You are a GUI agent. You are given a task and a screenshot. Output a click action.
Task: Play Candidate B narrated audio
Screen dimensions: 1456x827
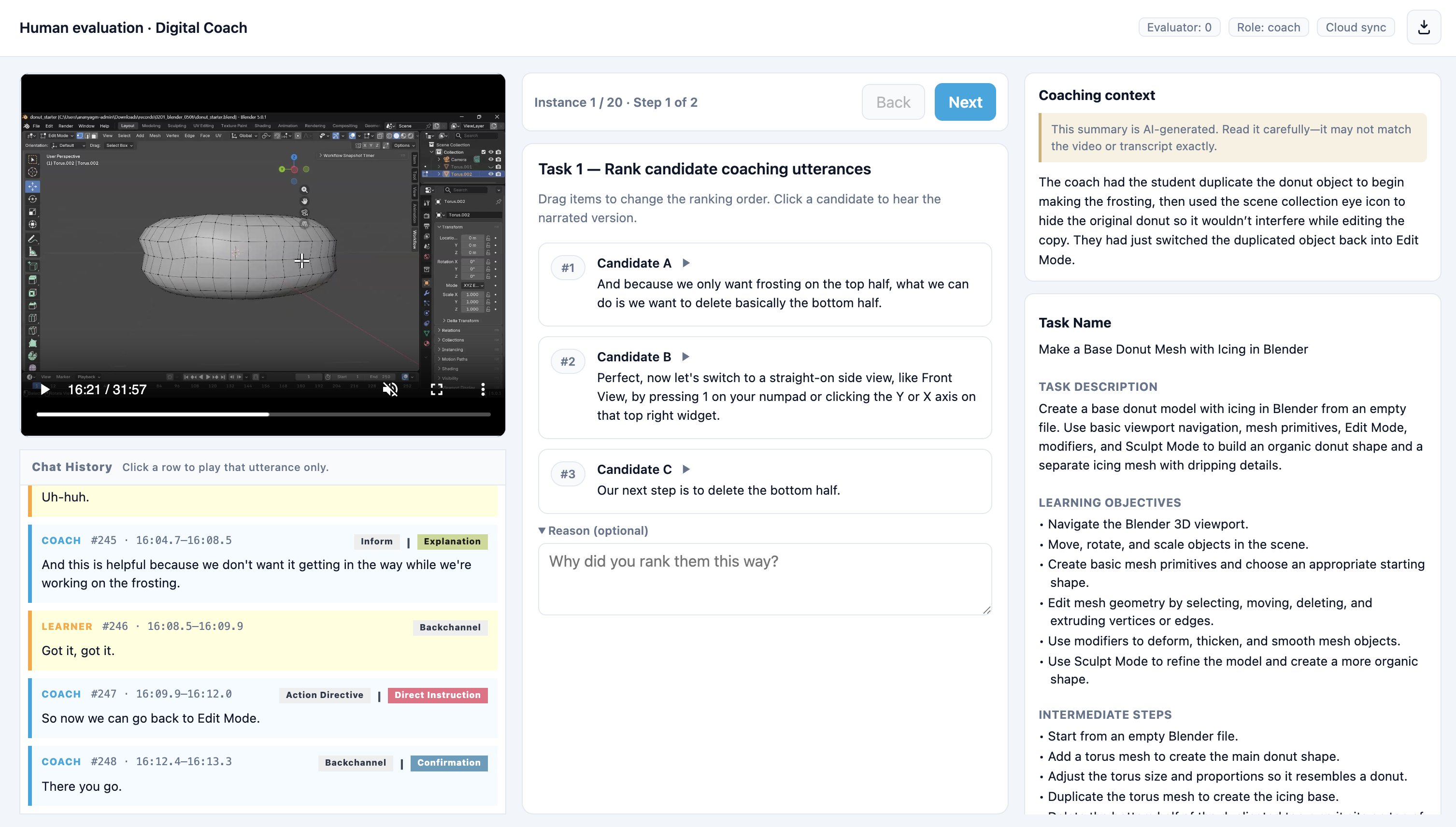tap(685, 356)
